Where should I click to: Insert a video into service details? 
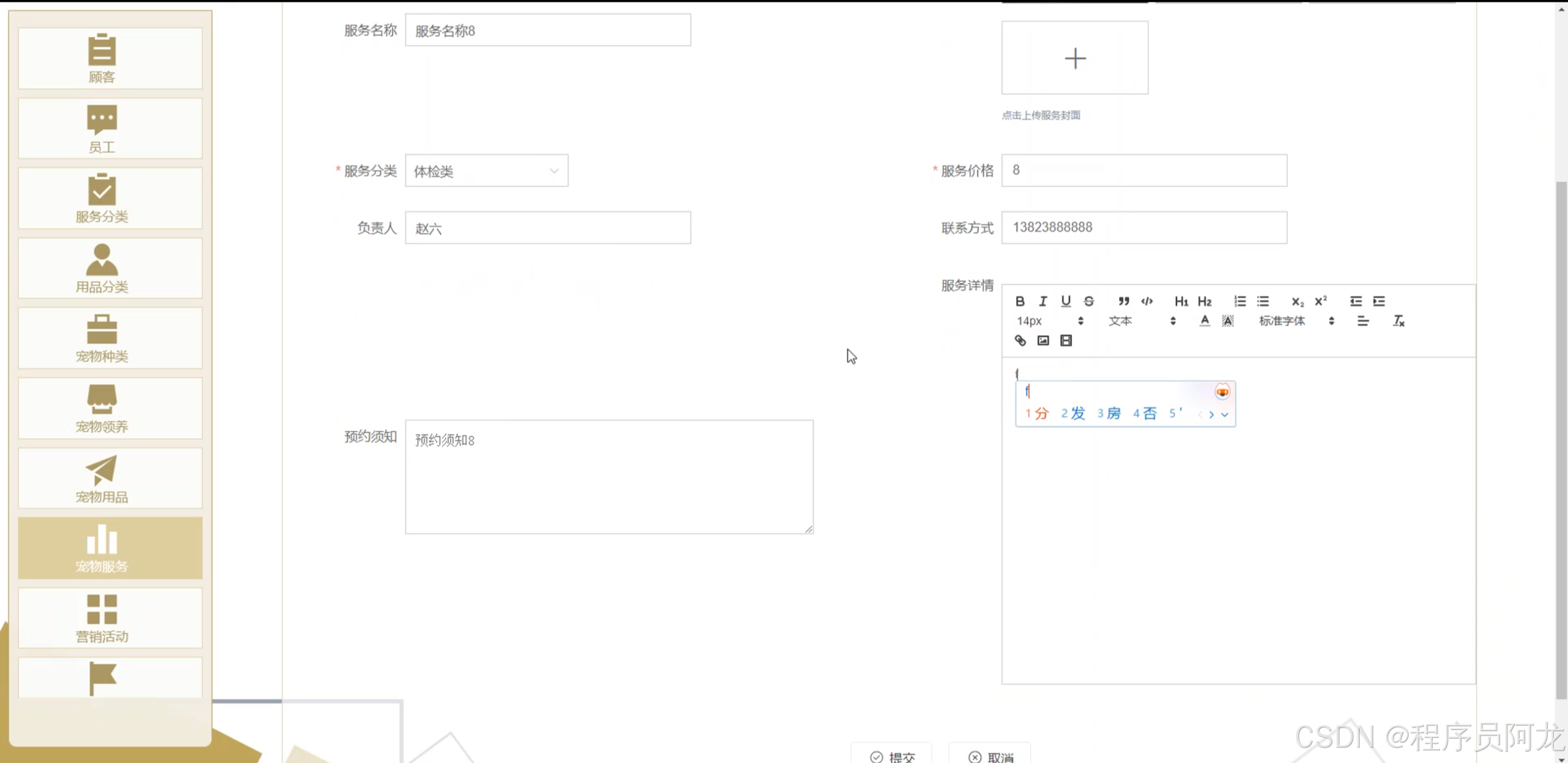(x=1066, y=341)
